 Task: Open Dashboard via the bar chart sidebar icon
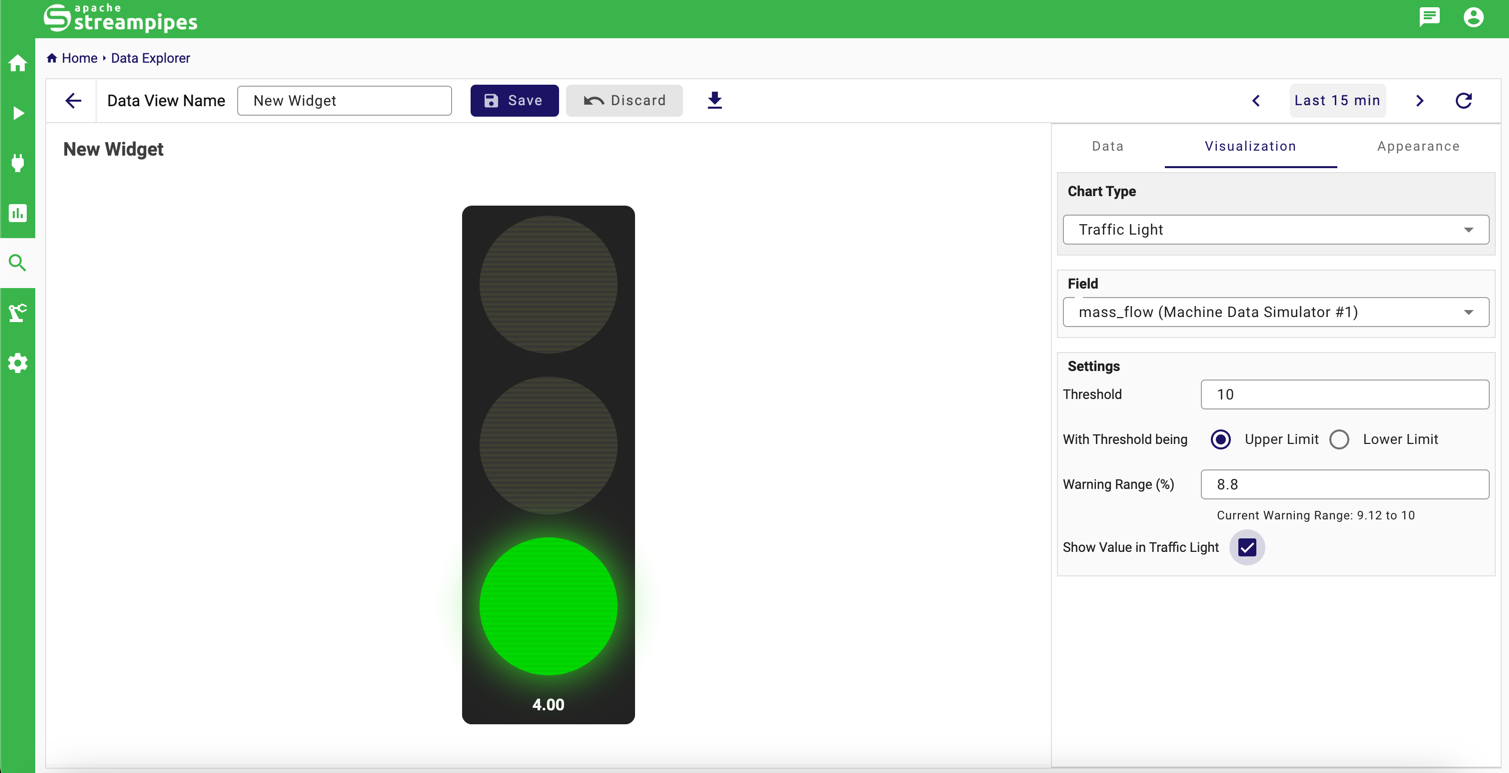pyautogui.click(x=18, y=213)
